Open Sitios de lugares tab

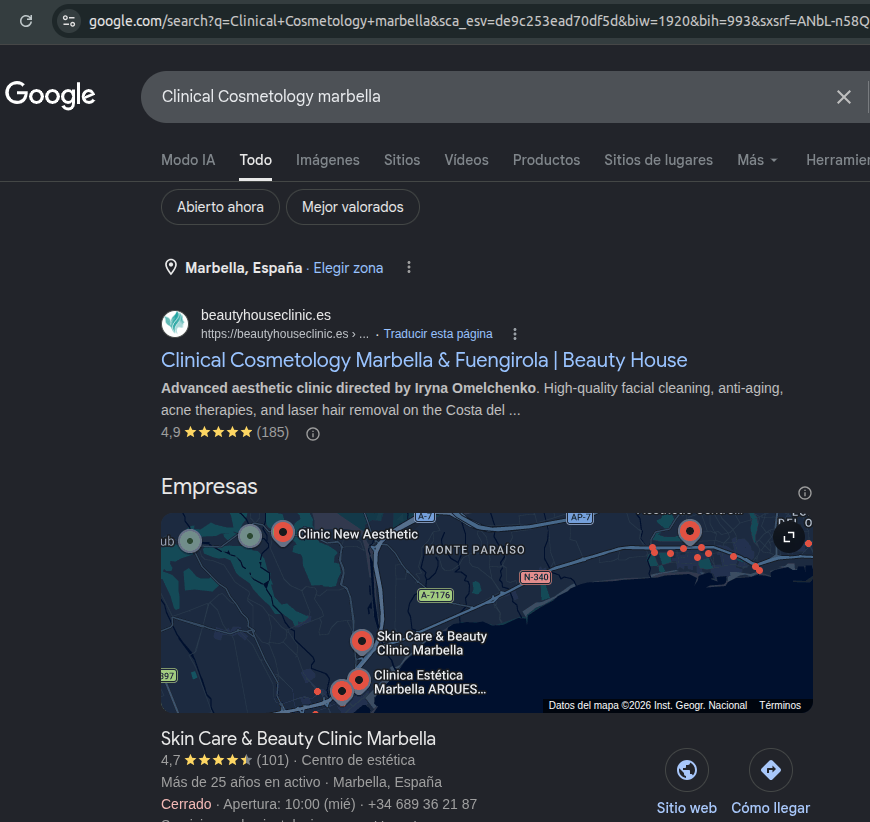[658, 160]
